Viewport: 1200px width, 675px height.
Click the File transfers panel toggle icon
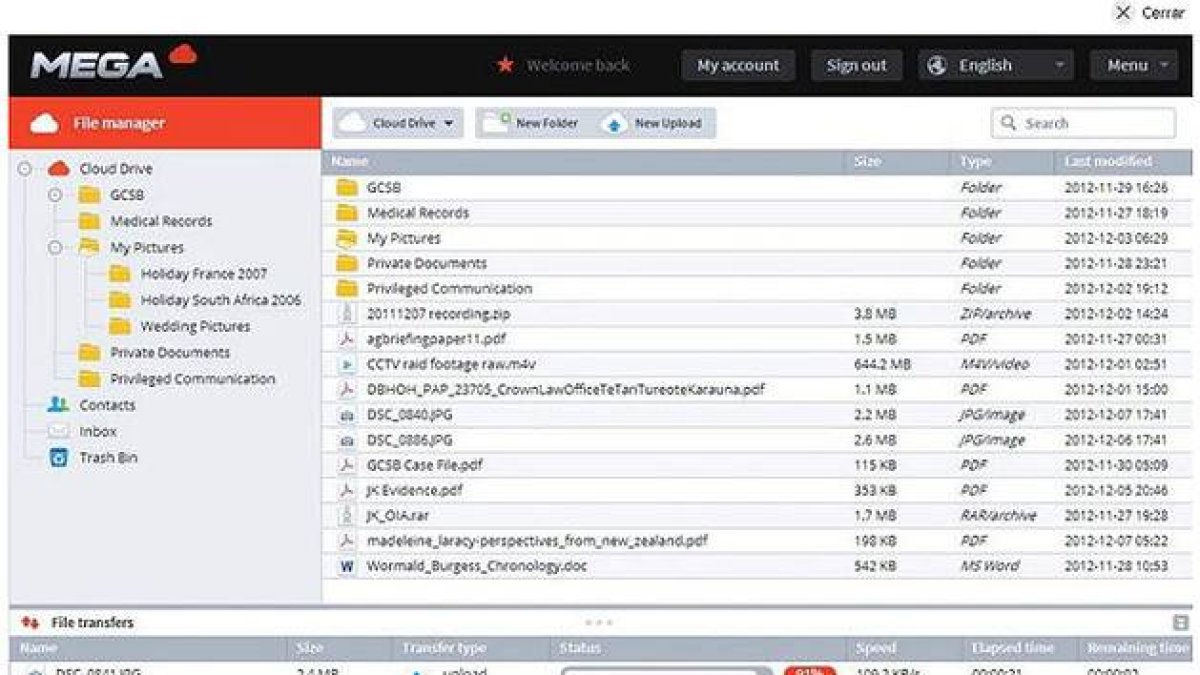(1180, 622)
